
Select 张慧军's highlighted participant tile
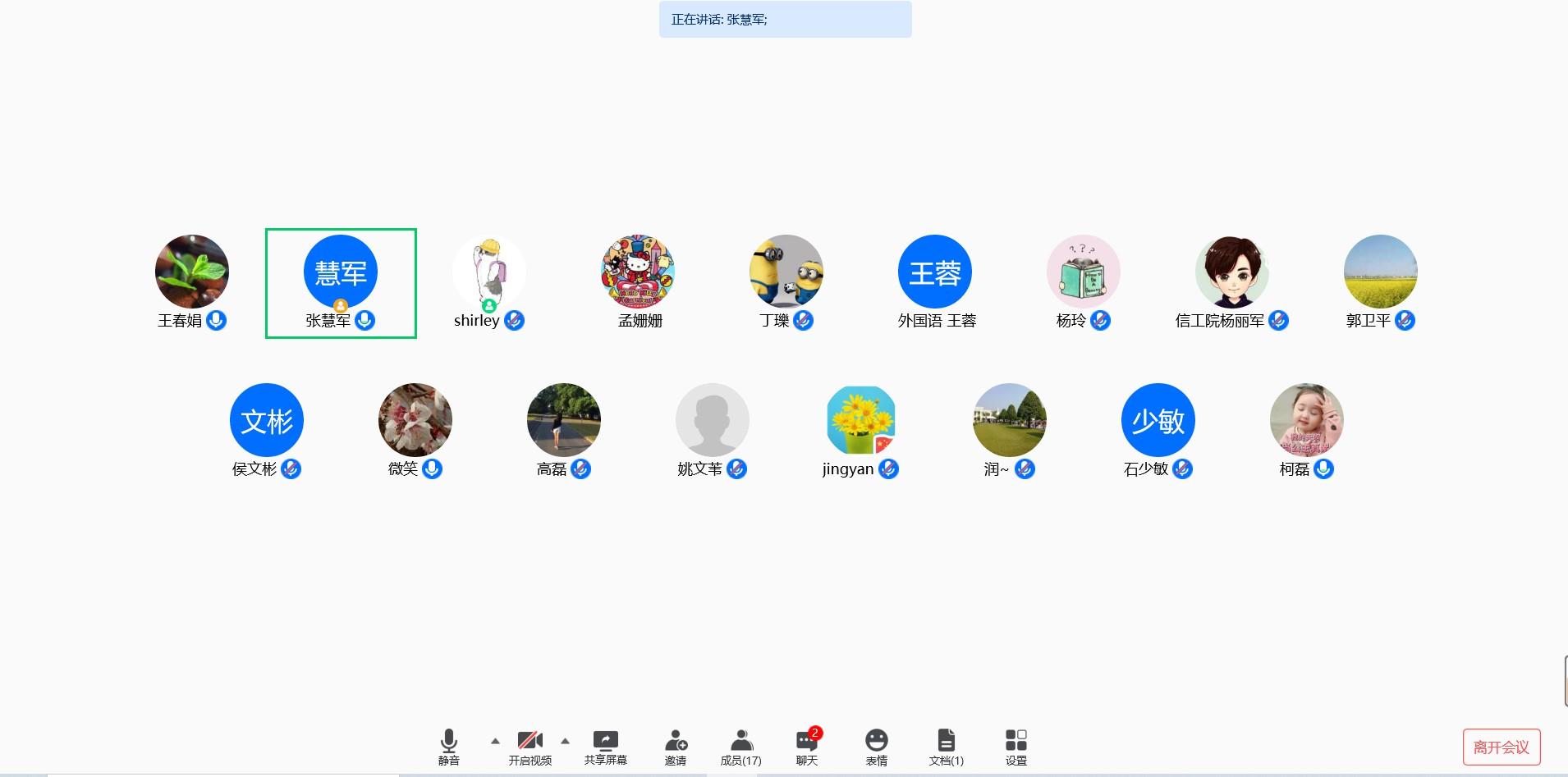pyautogui.click(x=341, y=283)
